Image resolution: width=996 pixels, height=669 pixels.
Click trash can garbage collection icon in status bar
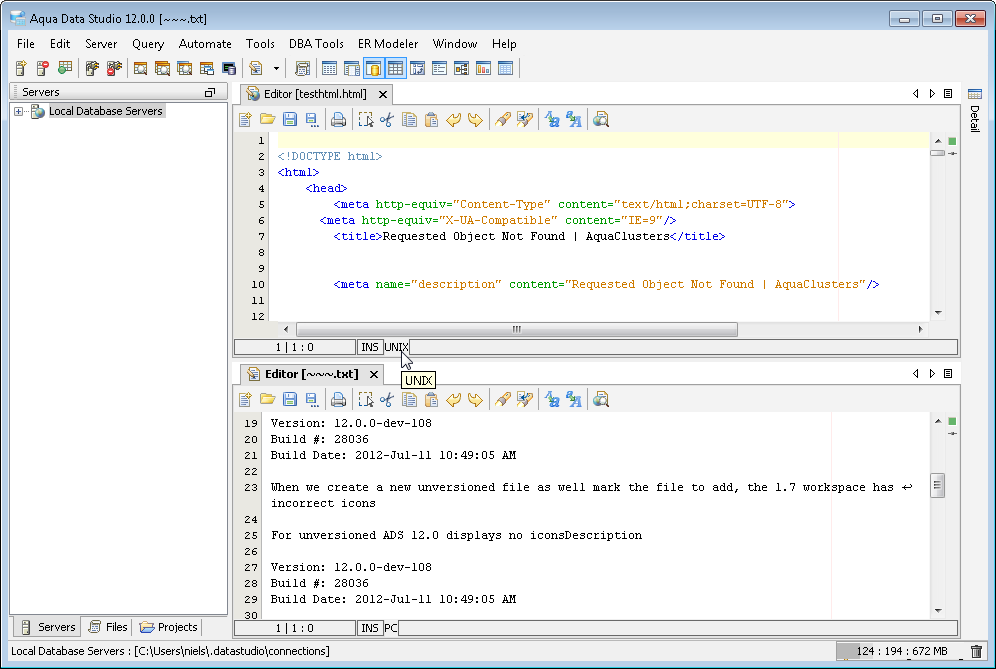(976, 652)
